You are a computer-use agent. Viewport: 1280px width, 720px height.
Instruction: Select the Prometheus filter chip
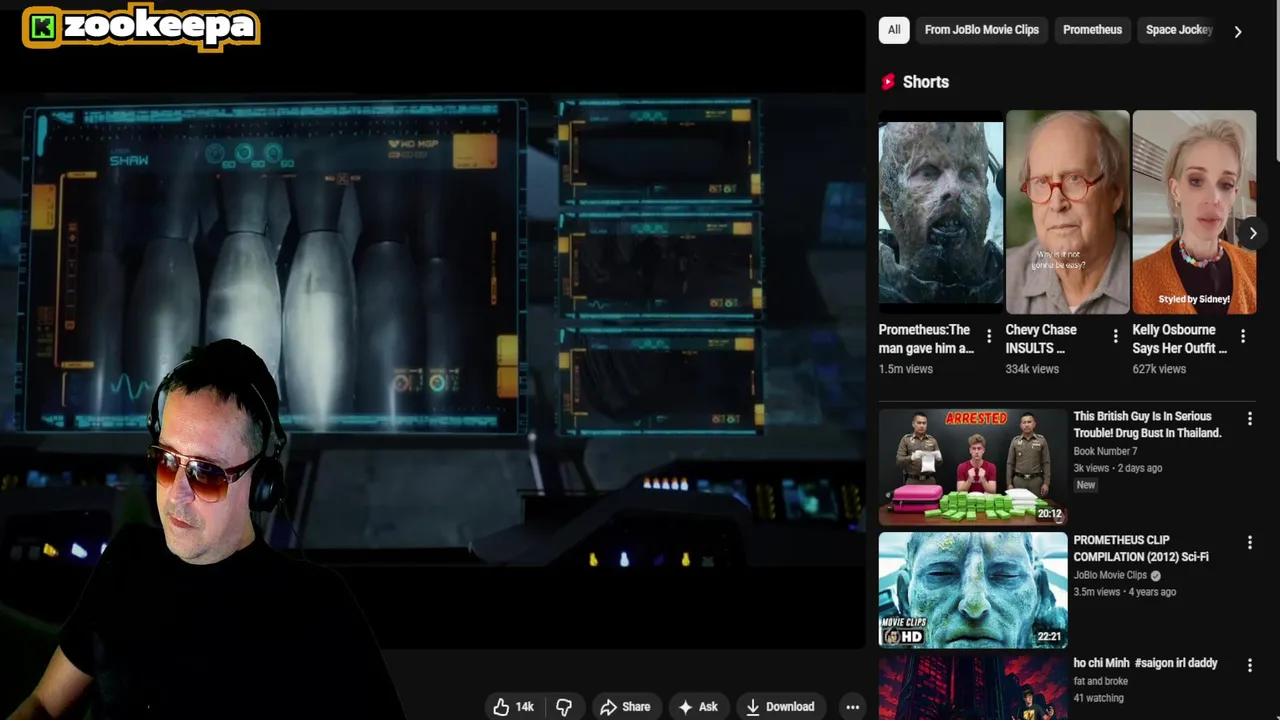point(1092,30)
